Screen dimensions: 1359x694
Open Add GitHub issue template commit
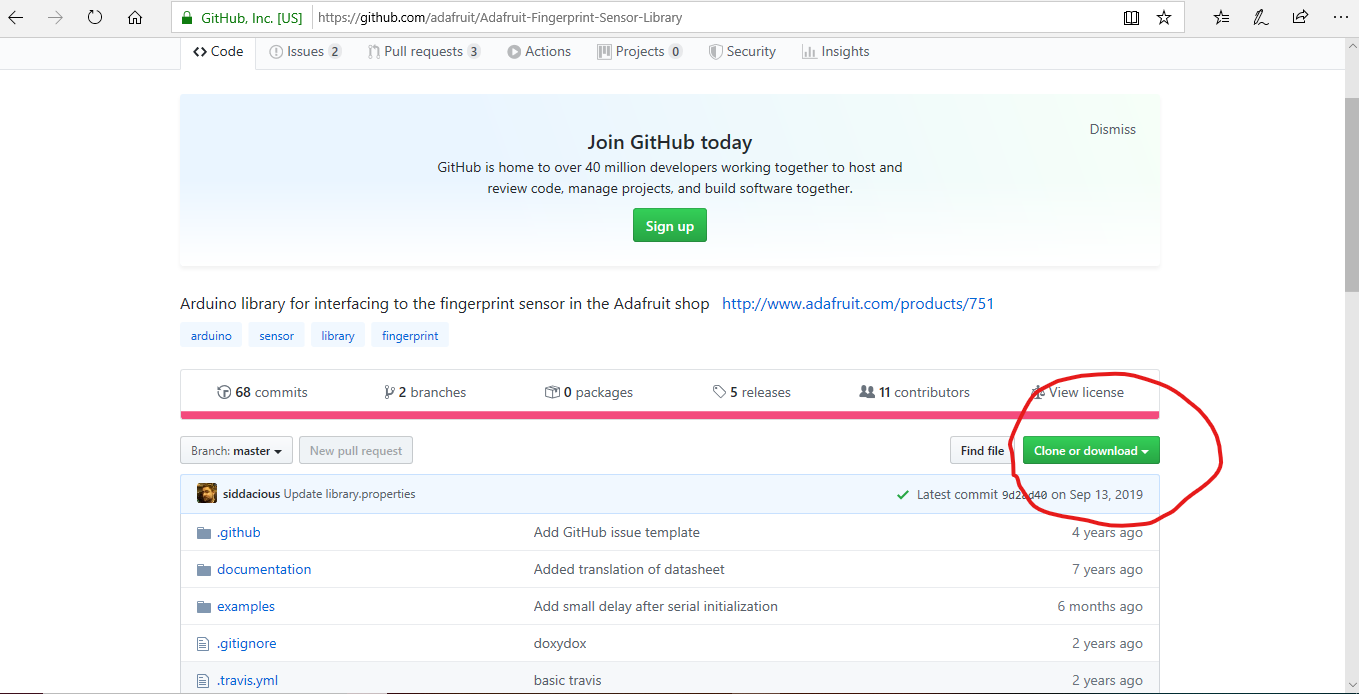tap(617, 532)
